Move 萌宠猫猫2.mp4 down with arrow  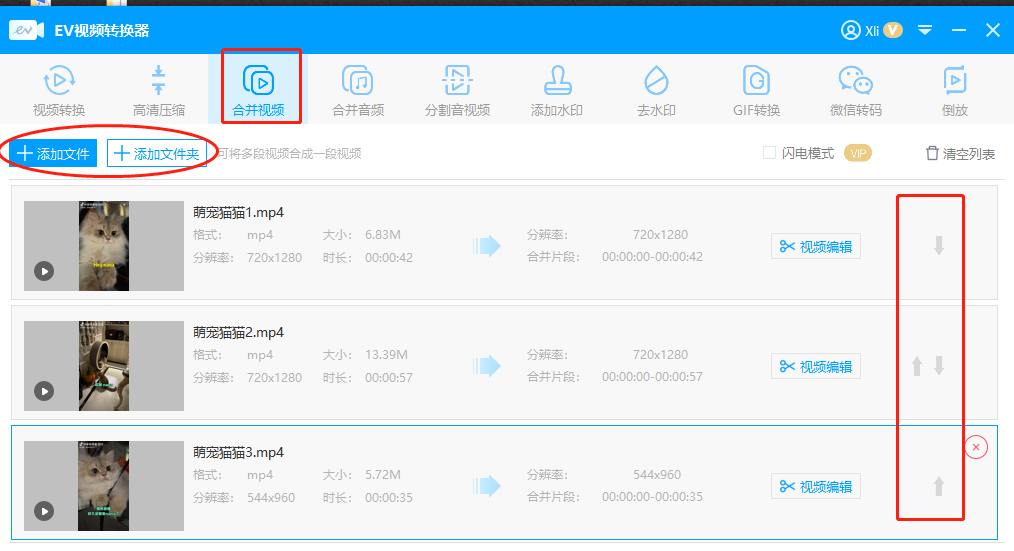tap(939, 366)
